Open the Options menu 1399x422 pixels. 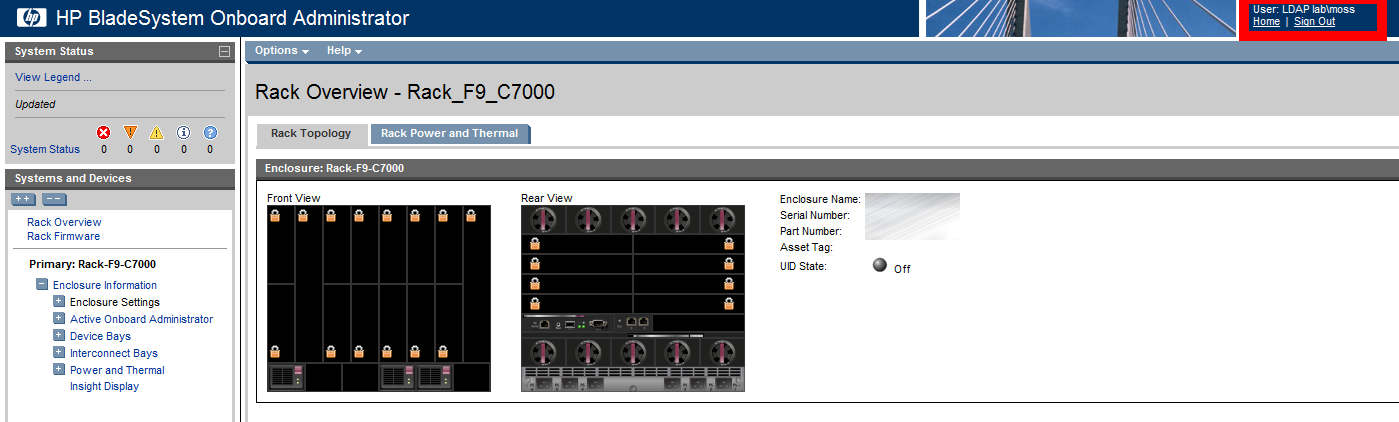(281, 50)
